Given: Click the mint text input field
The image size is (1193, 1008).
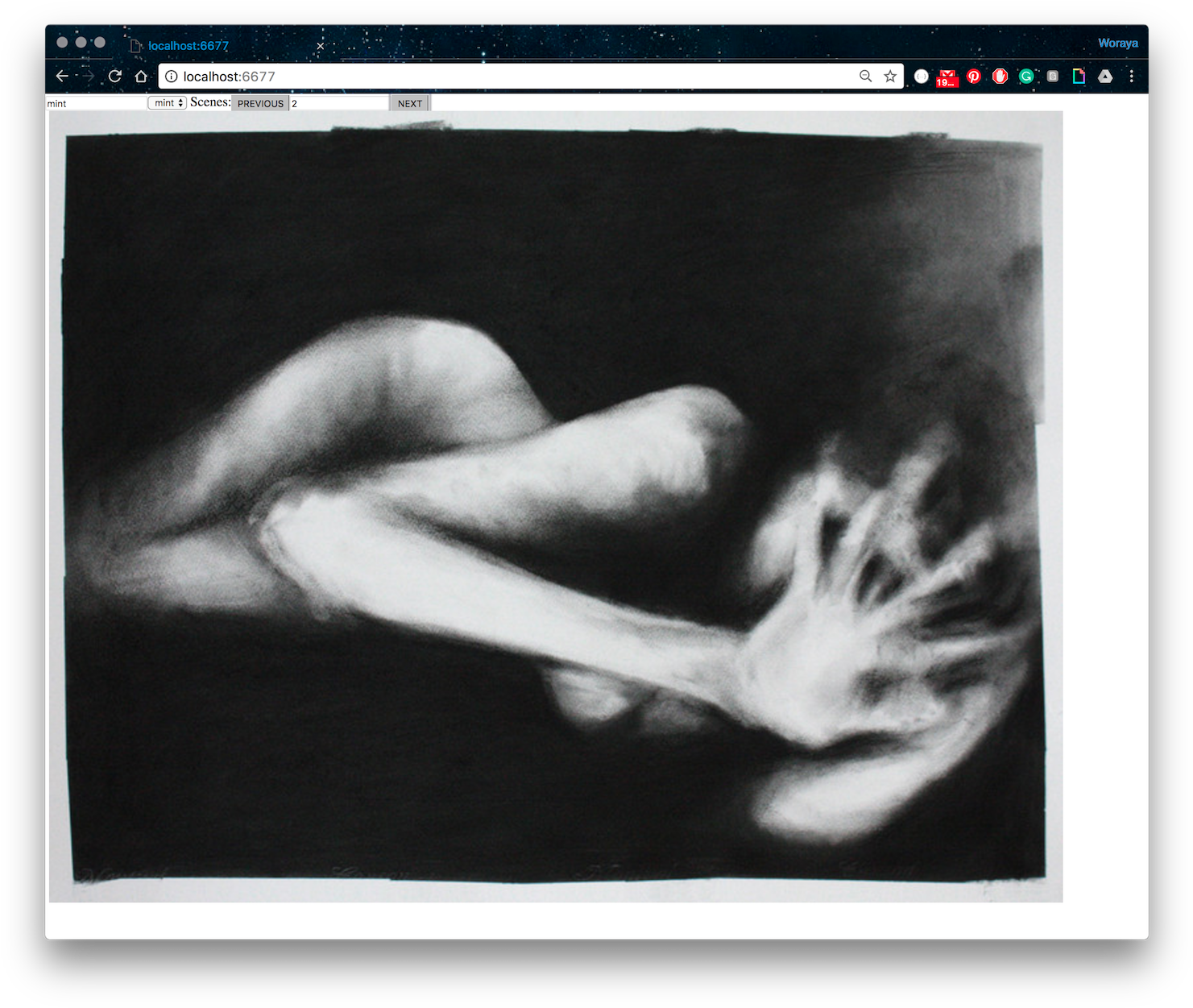Looking at the screenshot, I should tap(96, 103).
